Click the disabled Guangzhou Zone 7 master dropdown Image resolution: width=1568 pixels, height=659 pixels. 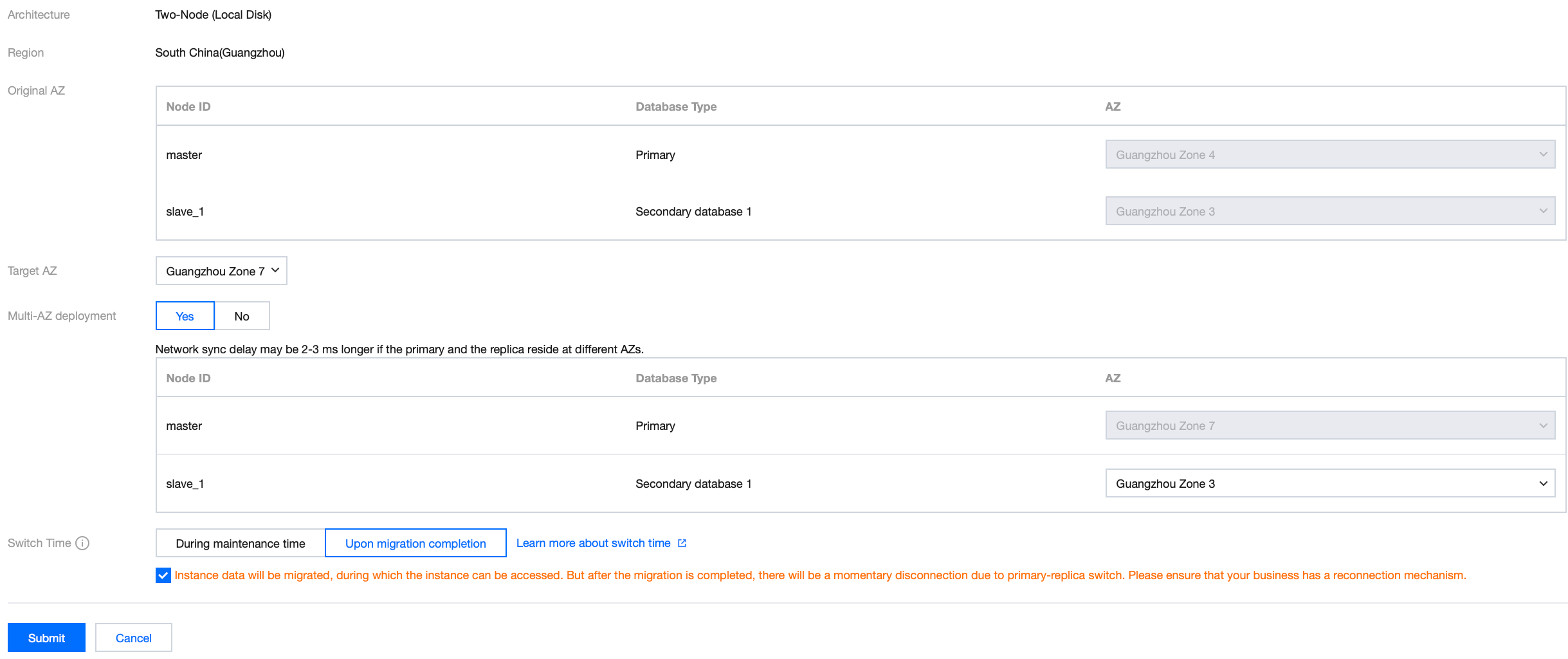click(1330, 425)
